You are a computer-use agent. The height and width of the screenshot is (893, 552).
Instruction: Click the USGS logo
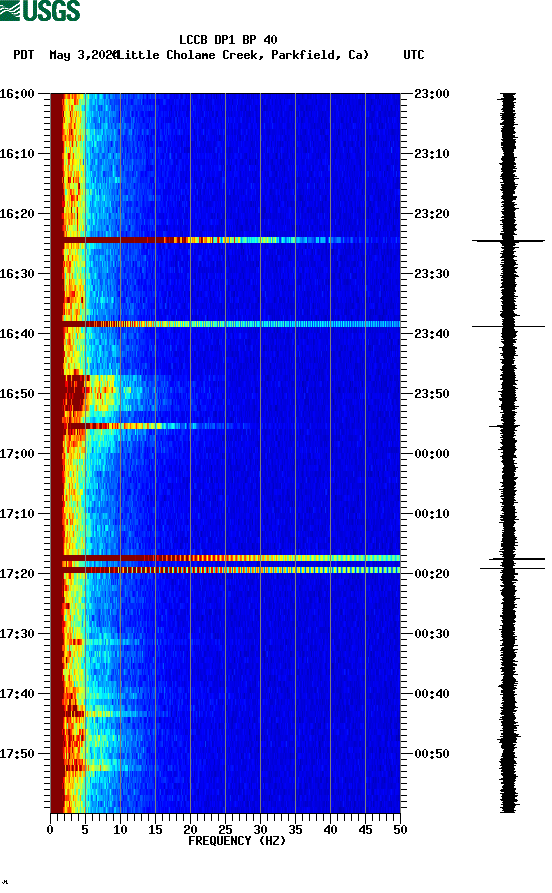pos(40,10)
